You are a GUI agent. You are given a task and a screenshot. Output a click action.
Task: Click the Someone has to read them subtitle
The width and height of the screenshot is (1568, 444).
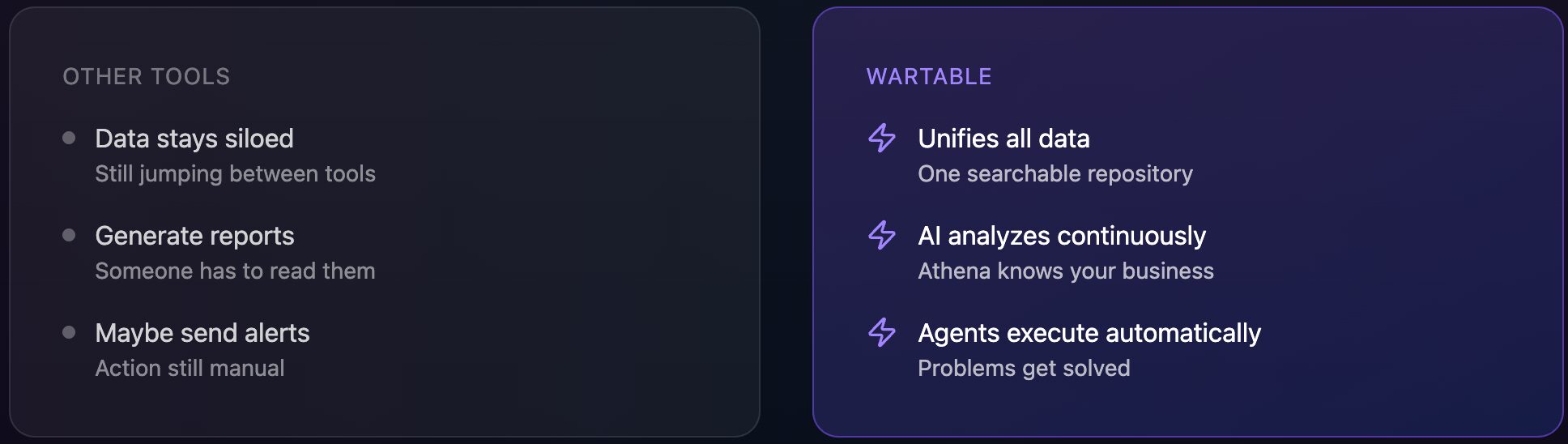pos(235,271)
